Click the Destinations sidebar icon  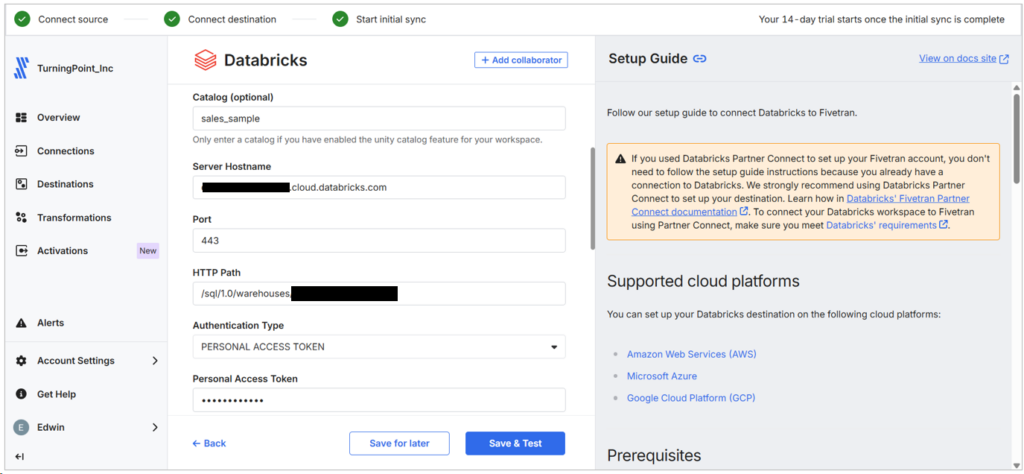21,184
